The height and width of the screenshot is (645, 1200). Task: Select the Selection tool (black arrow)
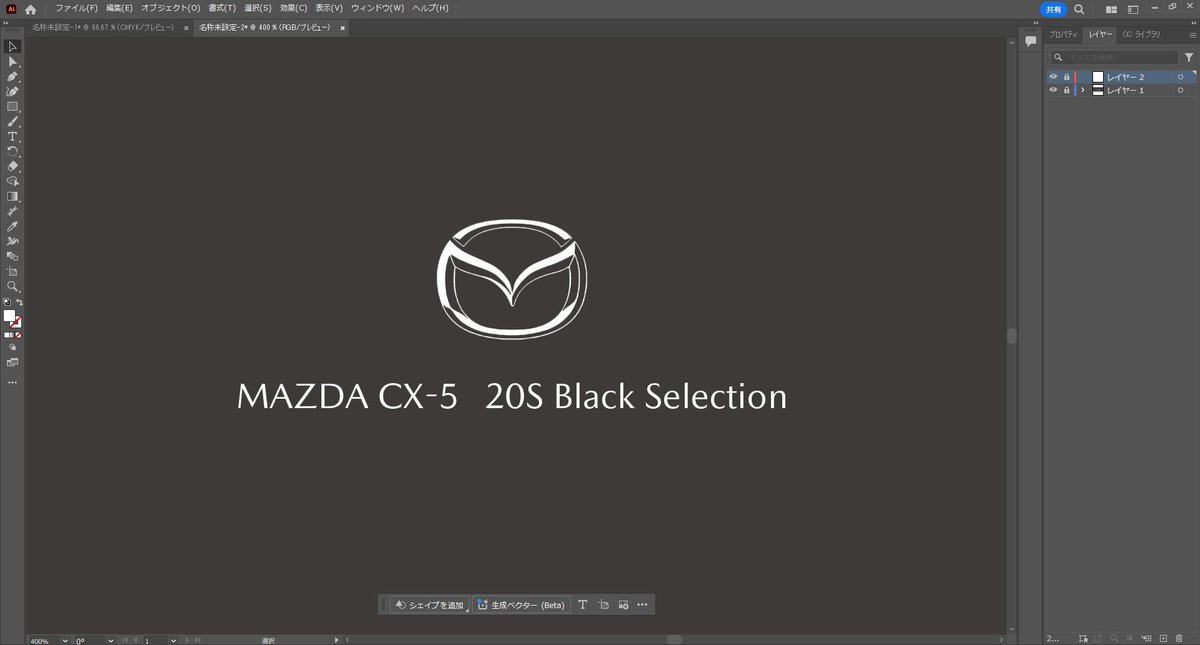click(13, 46)
